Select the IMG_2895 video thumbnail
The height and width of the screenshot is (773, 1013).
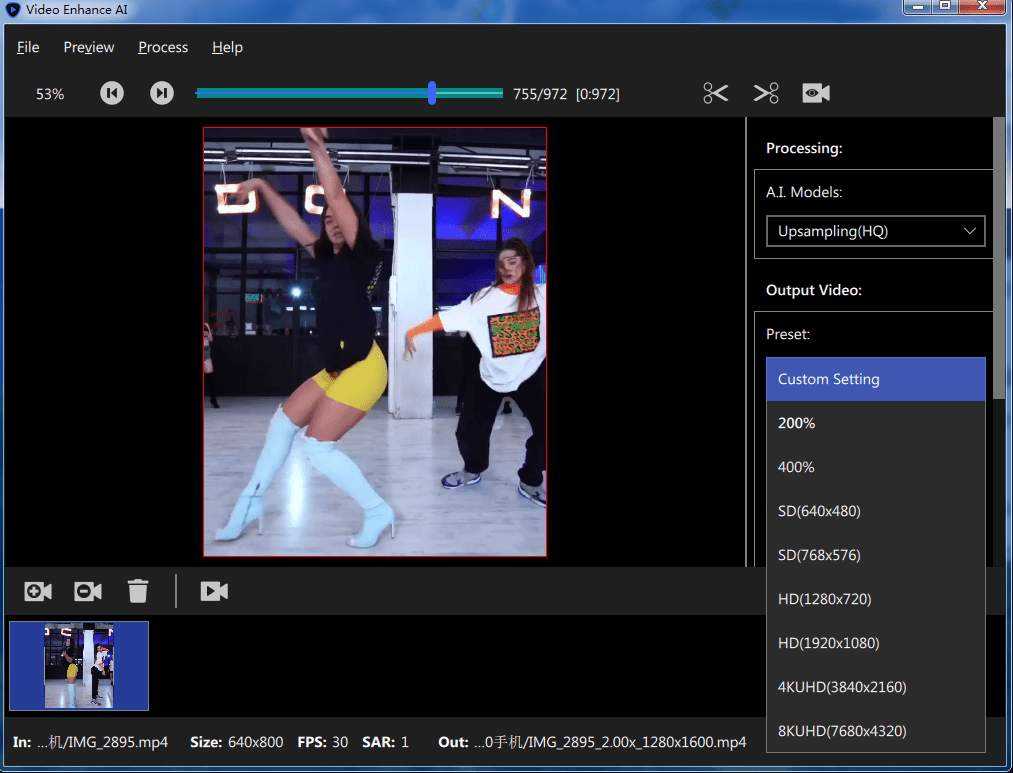pyautogui.click(x=79, y=666)
